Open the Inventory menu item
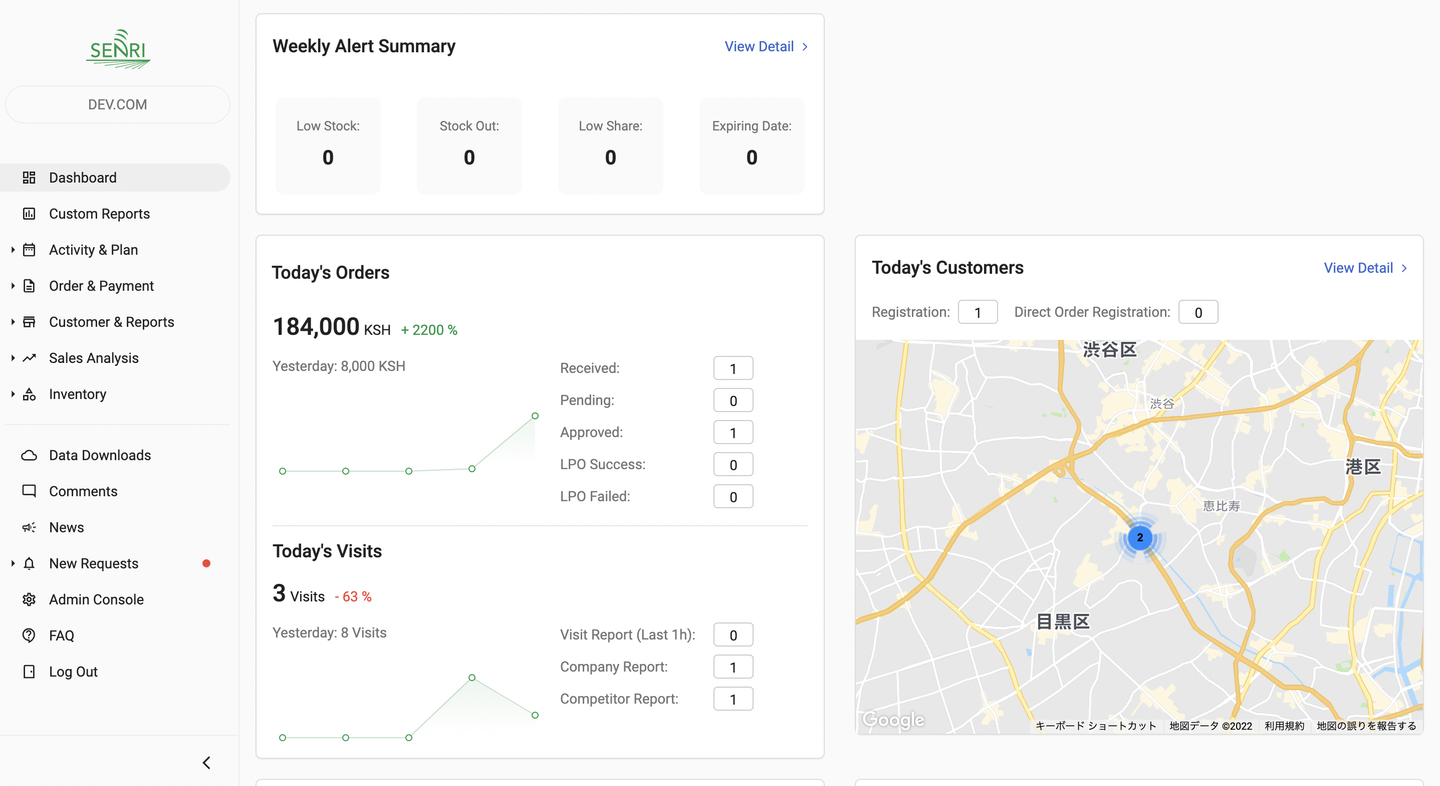Image resolution: width=1440 pixels, height=786 pixels. click(x=78, y=394)
